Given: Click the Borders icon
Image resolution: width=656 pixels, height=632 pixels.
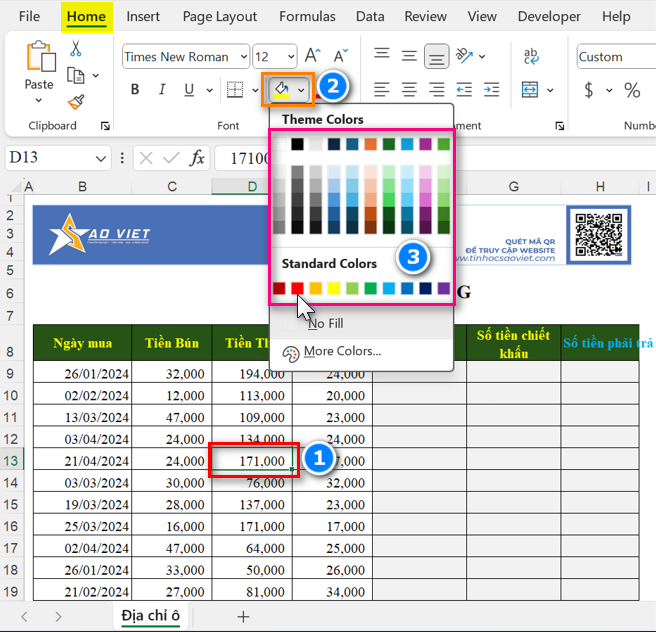Looking at the screenshot, I should (233, 90).
